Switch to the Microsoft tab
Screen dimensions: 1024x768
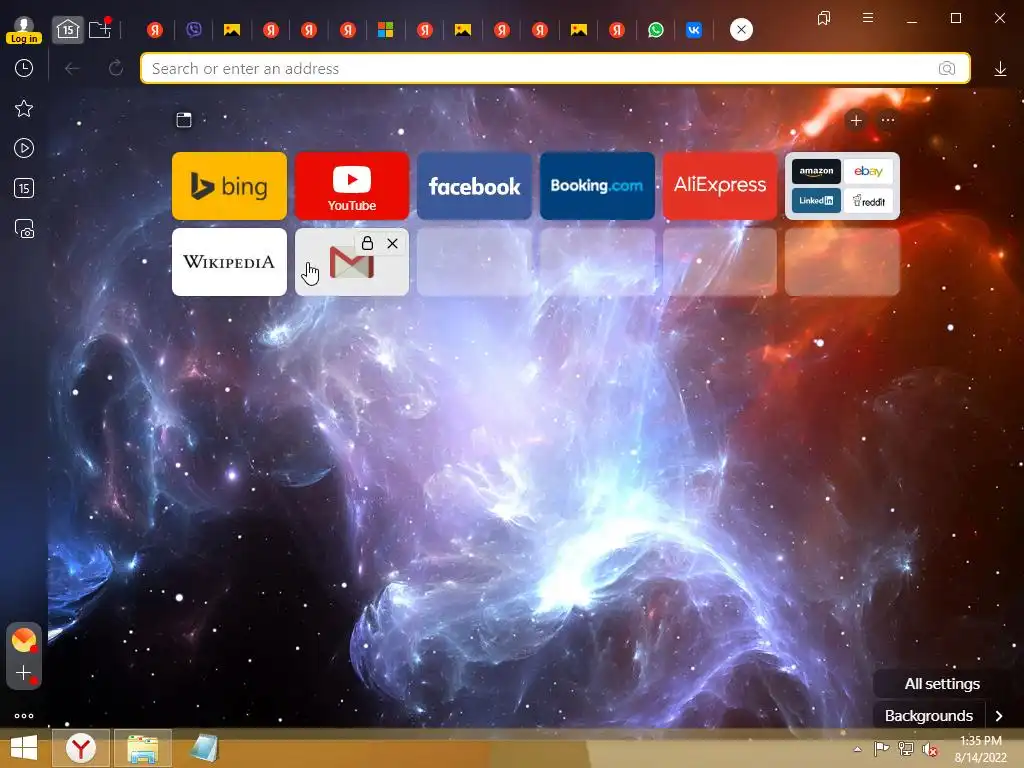(x=385, y=29)
